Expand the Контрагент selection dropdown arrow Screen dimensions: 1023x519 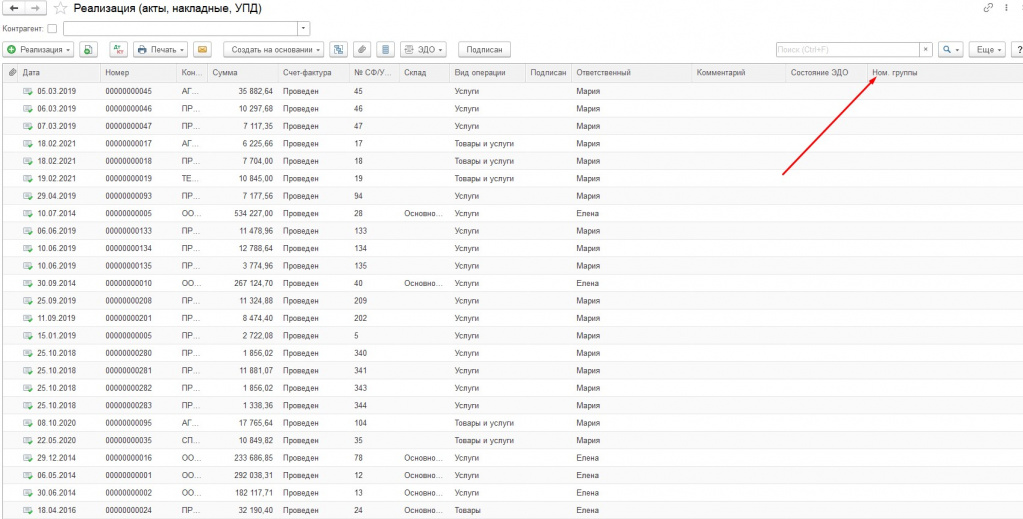click(303, 29)
